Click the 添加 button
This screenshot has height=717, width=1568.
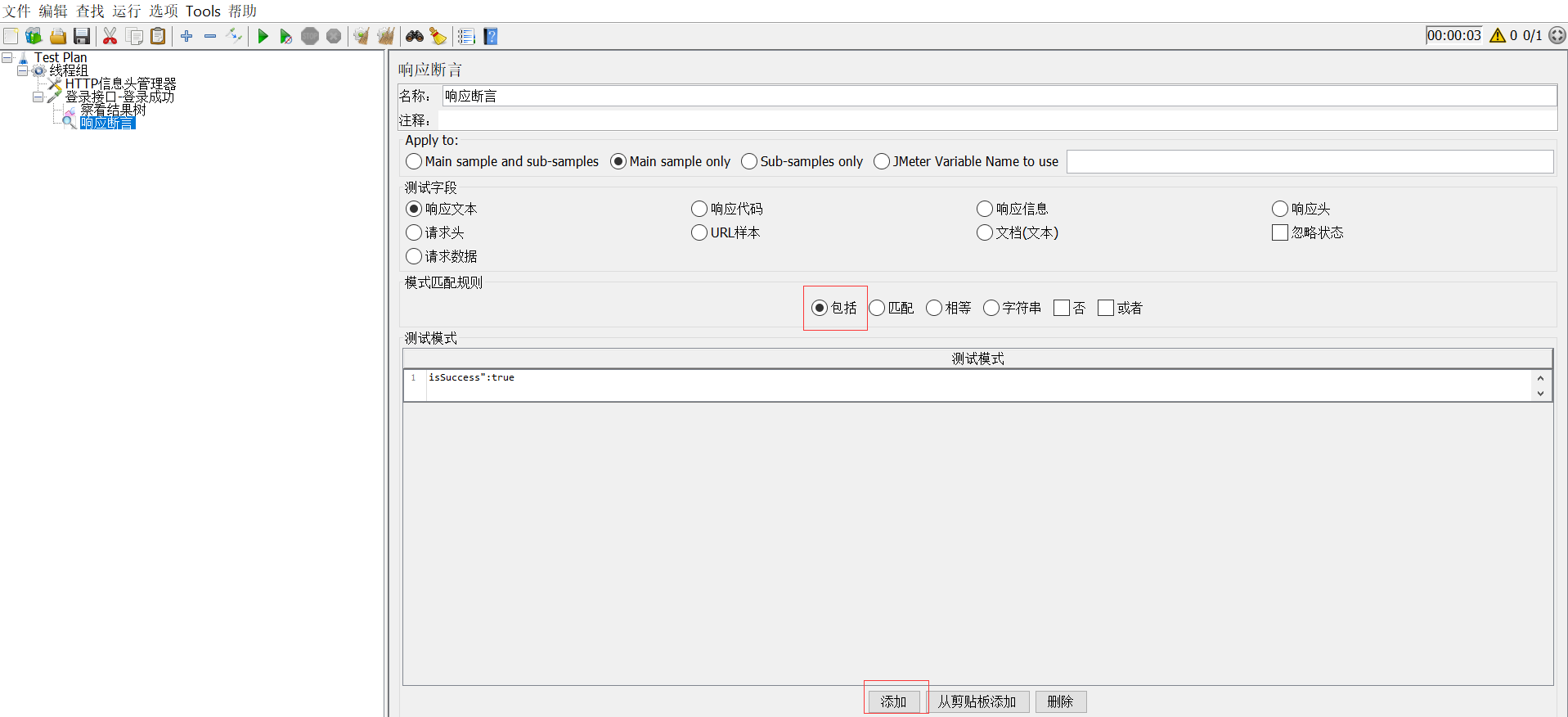[x=894, y=701]
